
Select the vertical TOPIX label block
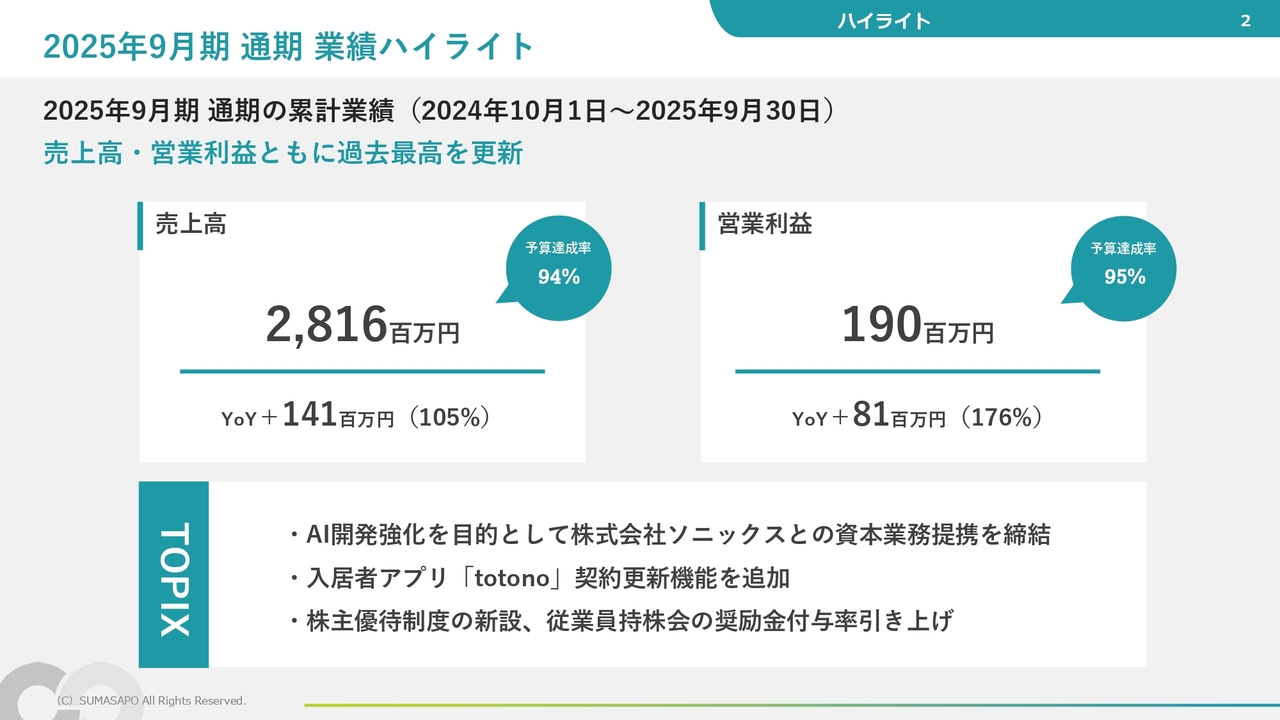pos(174,575)
